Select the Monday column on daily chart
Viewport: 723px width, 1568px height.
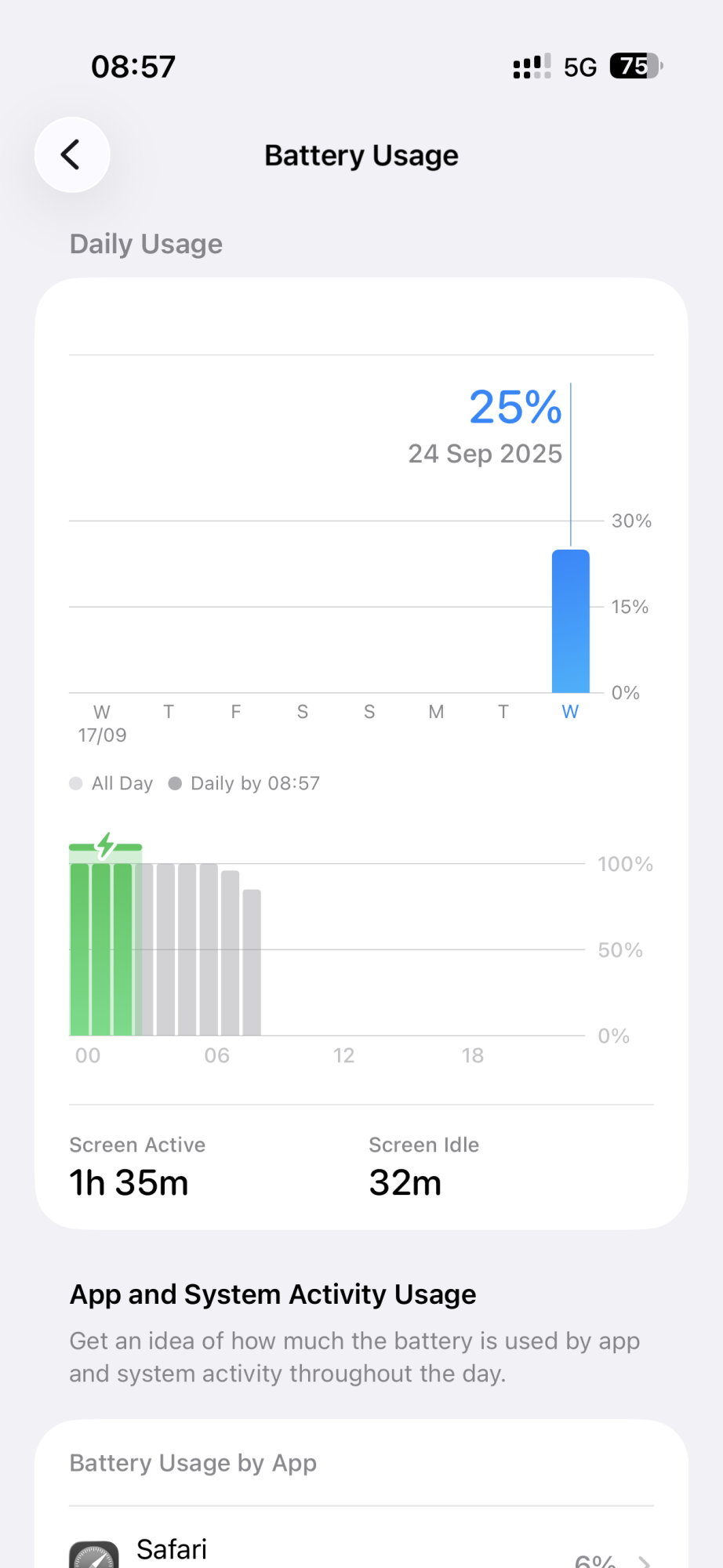coord(436,712)
